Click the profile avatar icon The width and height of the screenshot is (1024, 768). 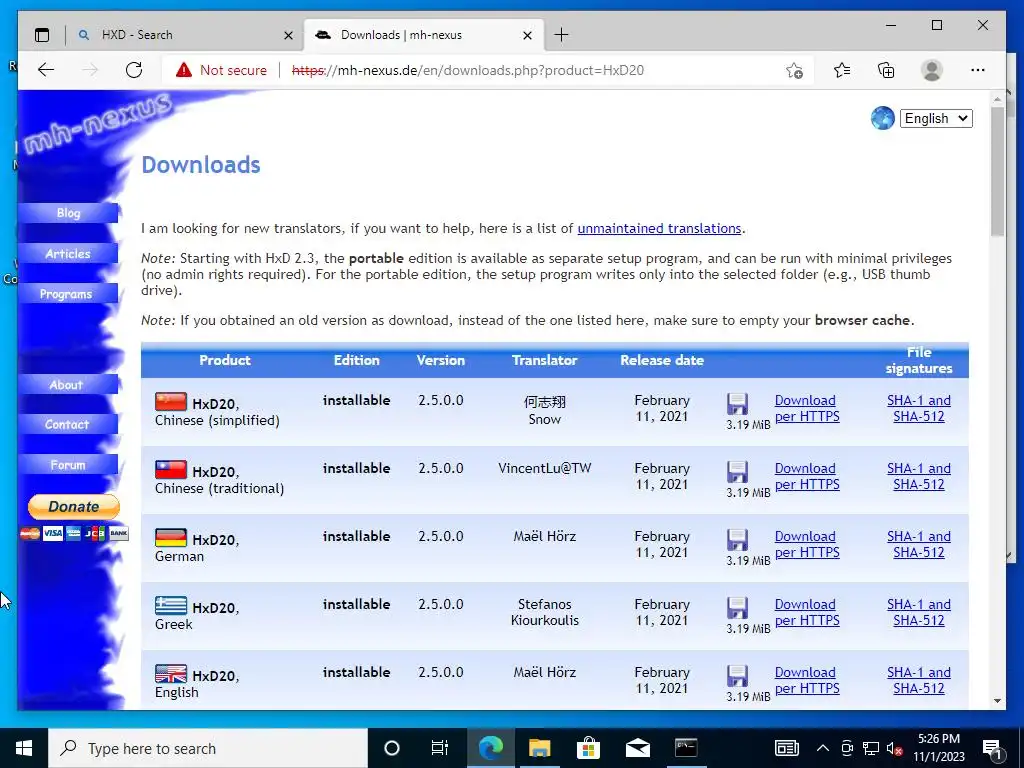point(932,70)
